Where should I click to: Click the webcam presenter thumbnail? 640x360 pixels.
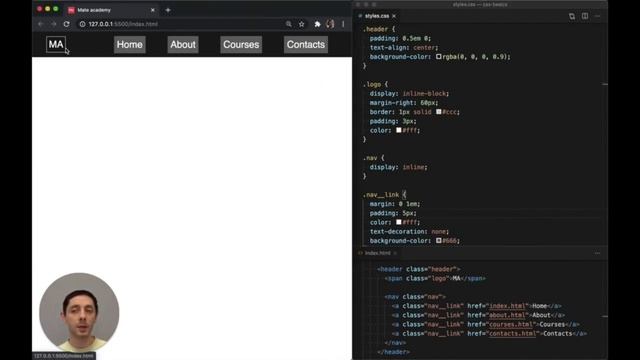(x=79, y=312)
